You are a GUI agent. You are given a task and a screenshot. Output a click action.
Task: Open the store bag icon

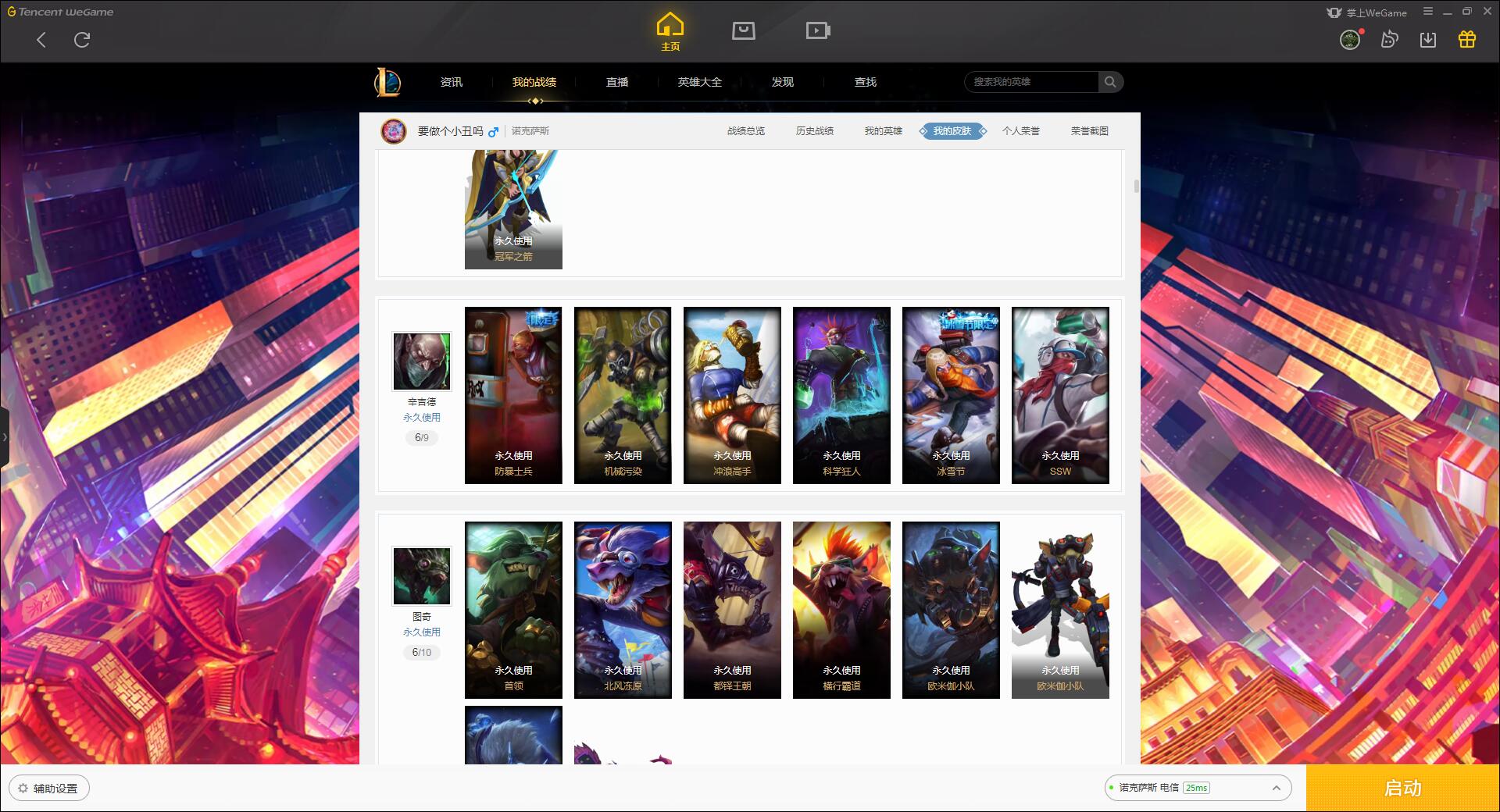click(744, 30)
